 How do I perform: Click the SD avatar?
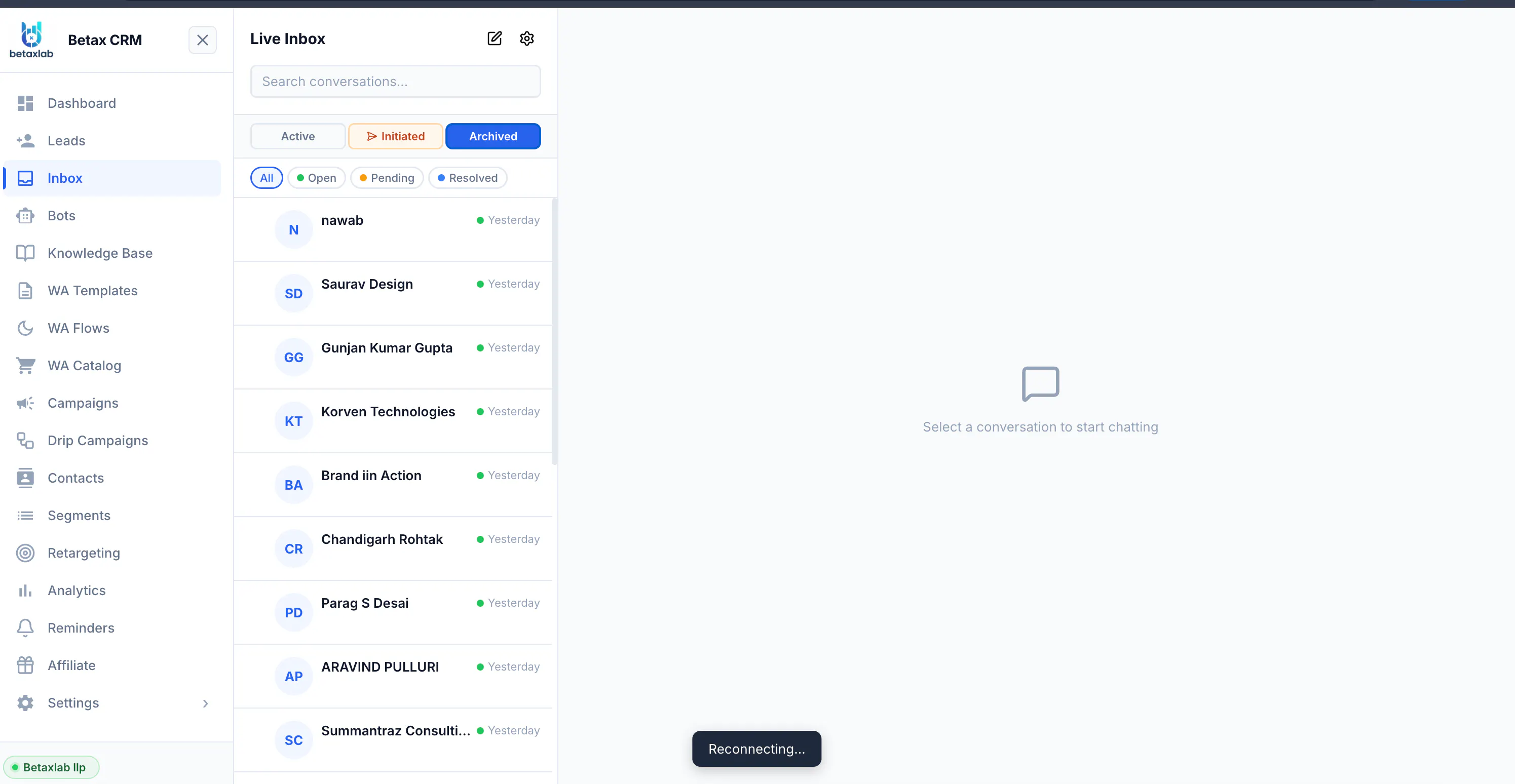tap(293, 294)
